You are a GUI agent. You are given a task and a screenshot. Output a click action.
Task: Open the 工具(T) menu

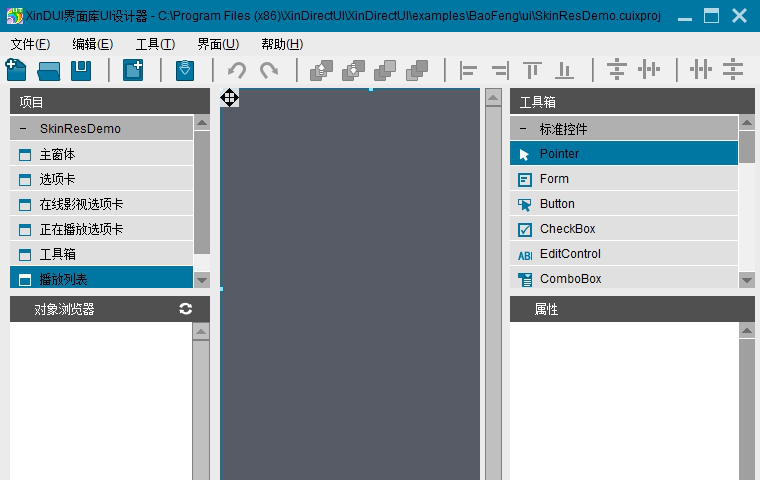click(155, 44)
